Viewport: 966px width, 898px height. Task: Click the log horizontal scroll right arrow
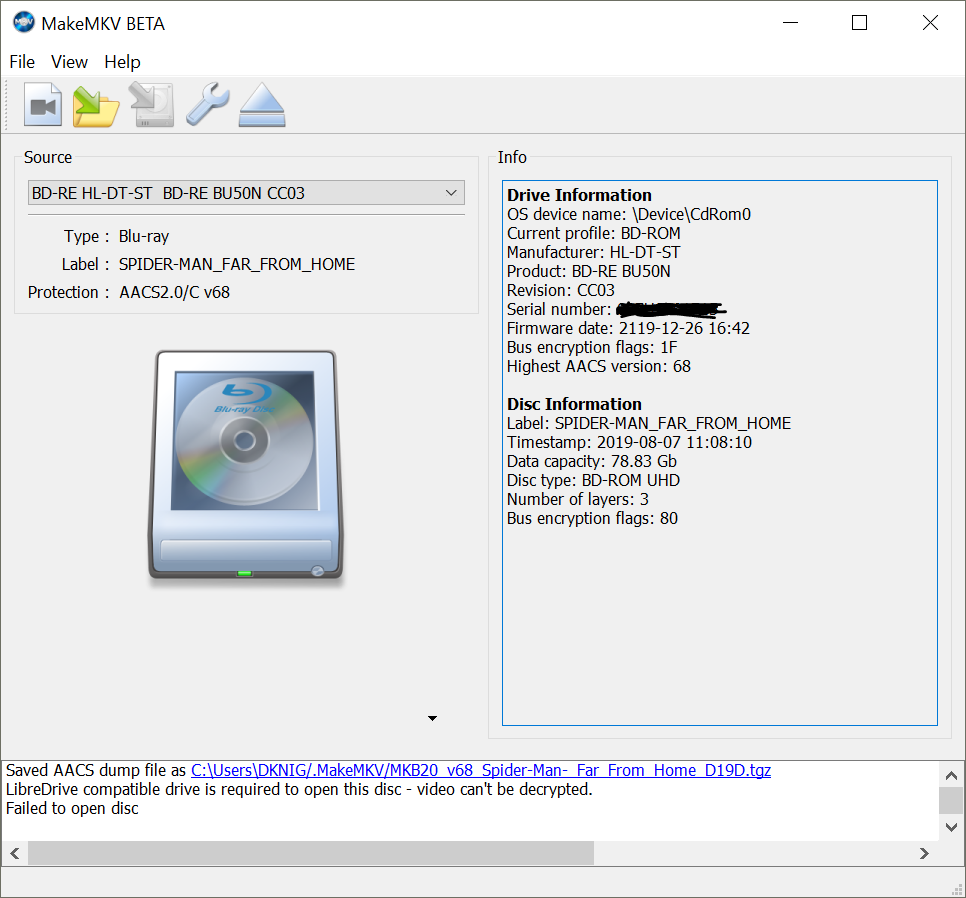point(923,853)
